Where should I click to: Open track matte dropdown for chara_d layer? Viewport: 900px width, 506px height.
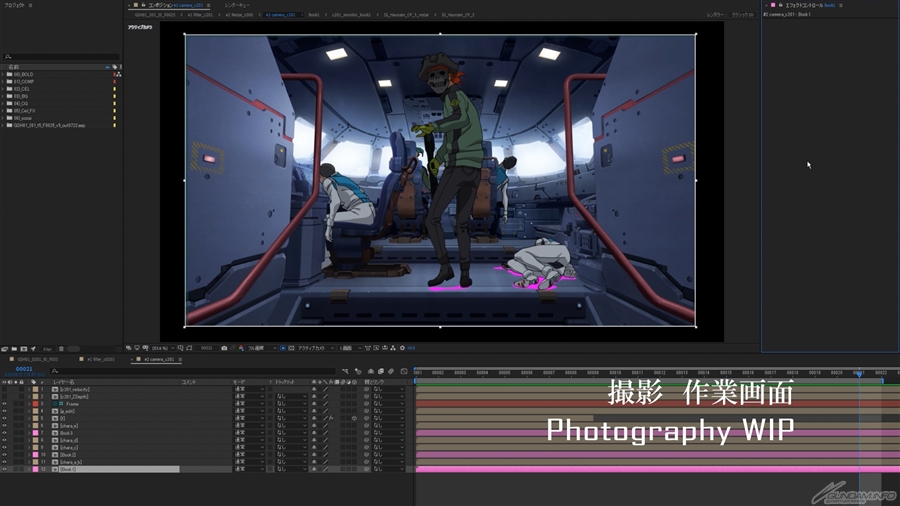(291, 440)
